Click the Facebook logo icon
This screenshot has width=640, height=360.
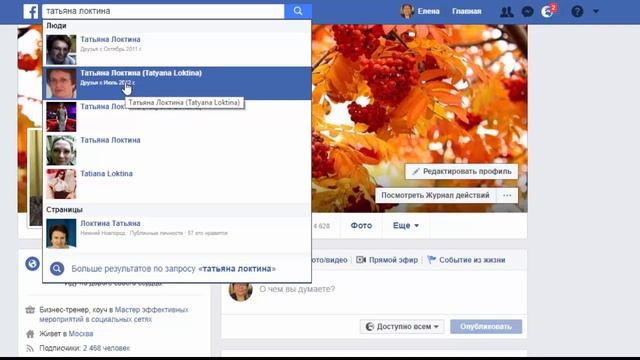tap(31, 11)
